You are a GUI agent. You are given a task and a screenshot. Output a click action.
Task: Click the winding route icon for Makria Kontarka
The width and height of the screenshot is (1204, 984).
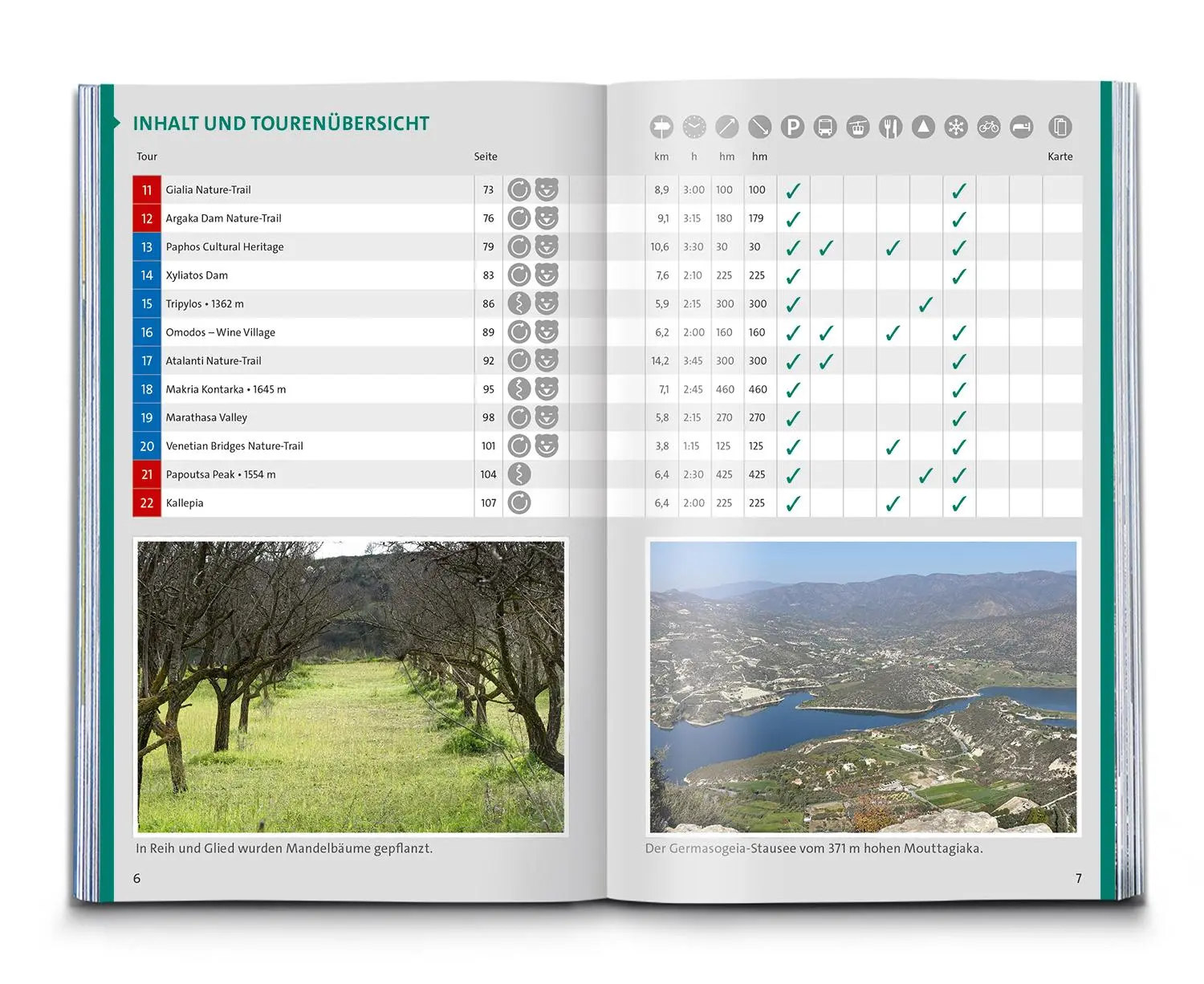pos(519,389)
